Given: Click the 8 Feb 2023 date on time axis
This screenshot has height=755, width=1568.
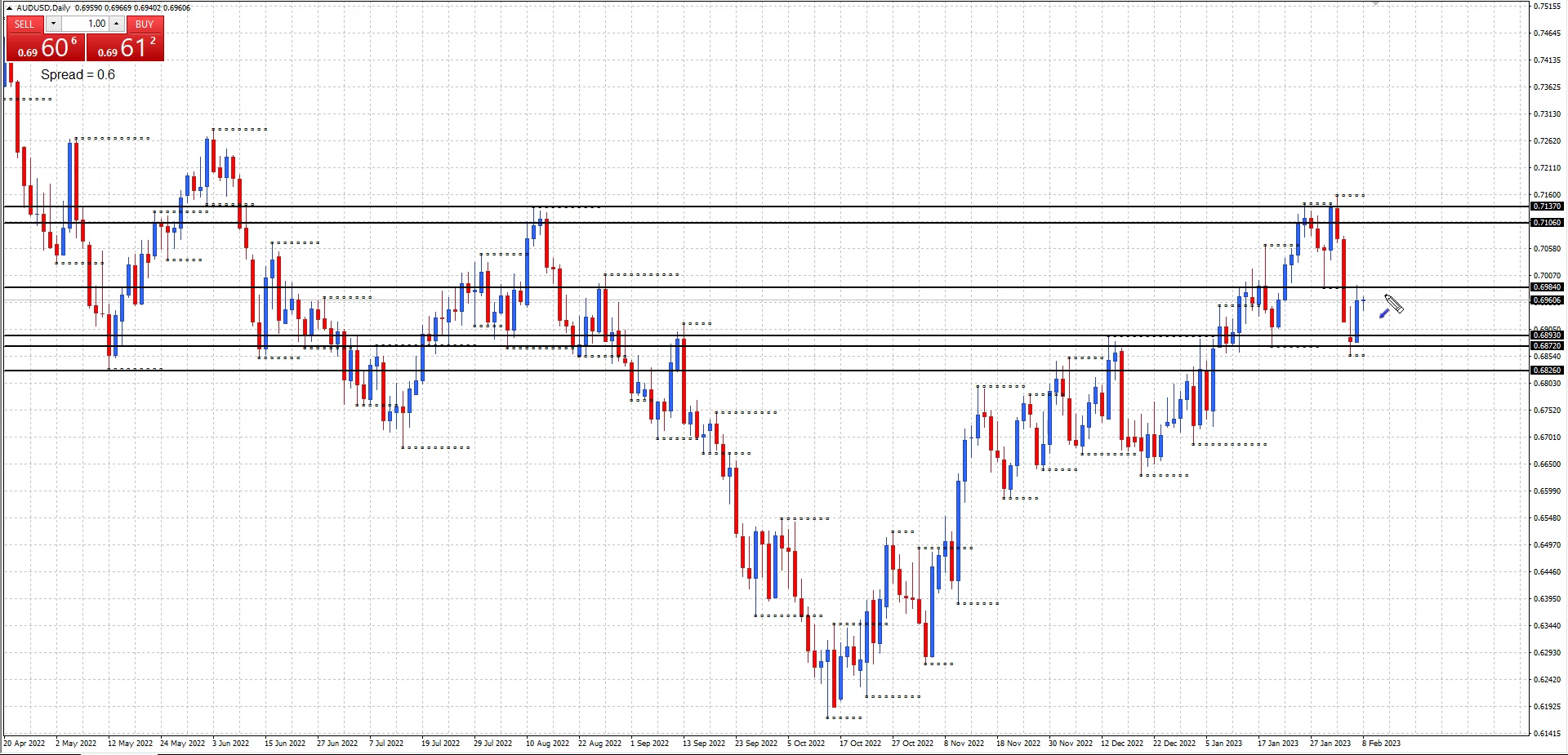Looking at the screenshot, I should [1380, 744].
